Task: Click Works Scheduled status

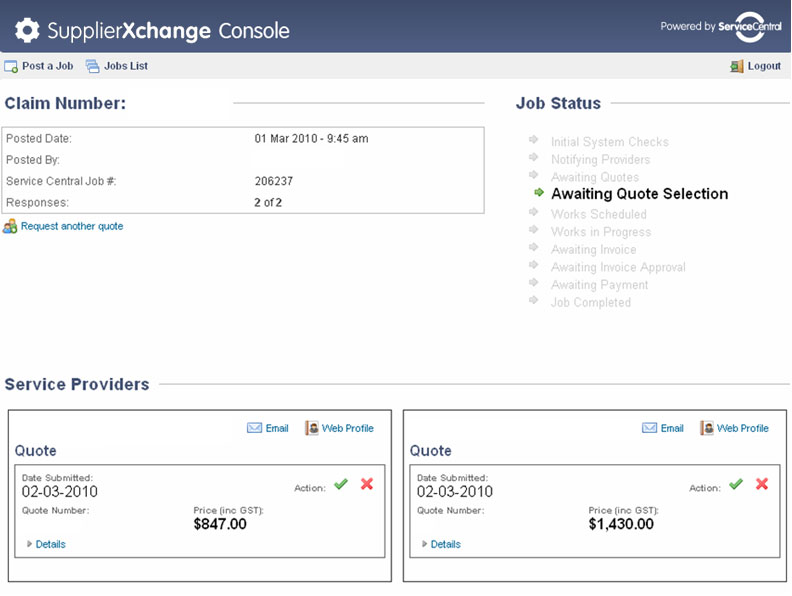Action: pyautogui.click(x=599, y=214)
